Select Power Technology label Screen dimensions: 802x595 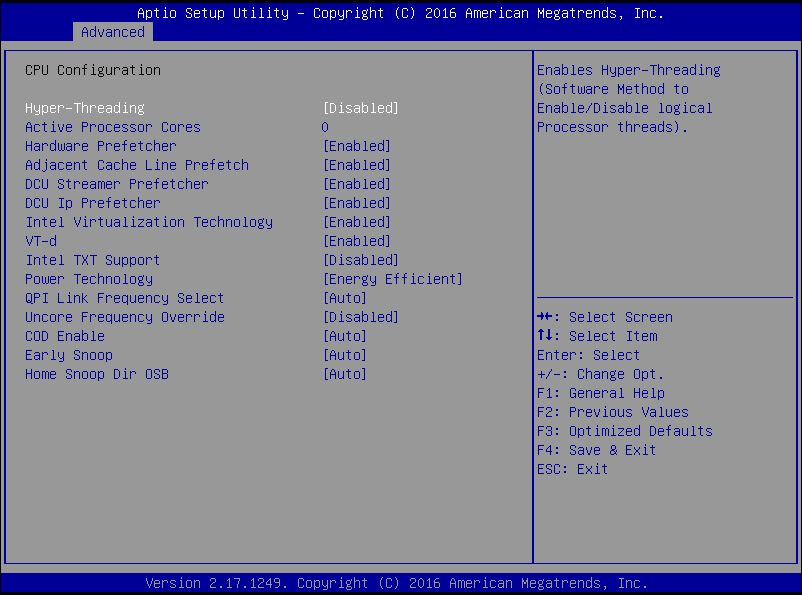(89, 279)
